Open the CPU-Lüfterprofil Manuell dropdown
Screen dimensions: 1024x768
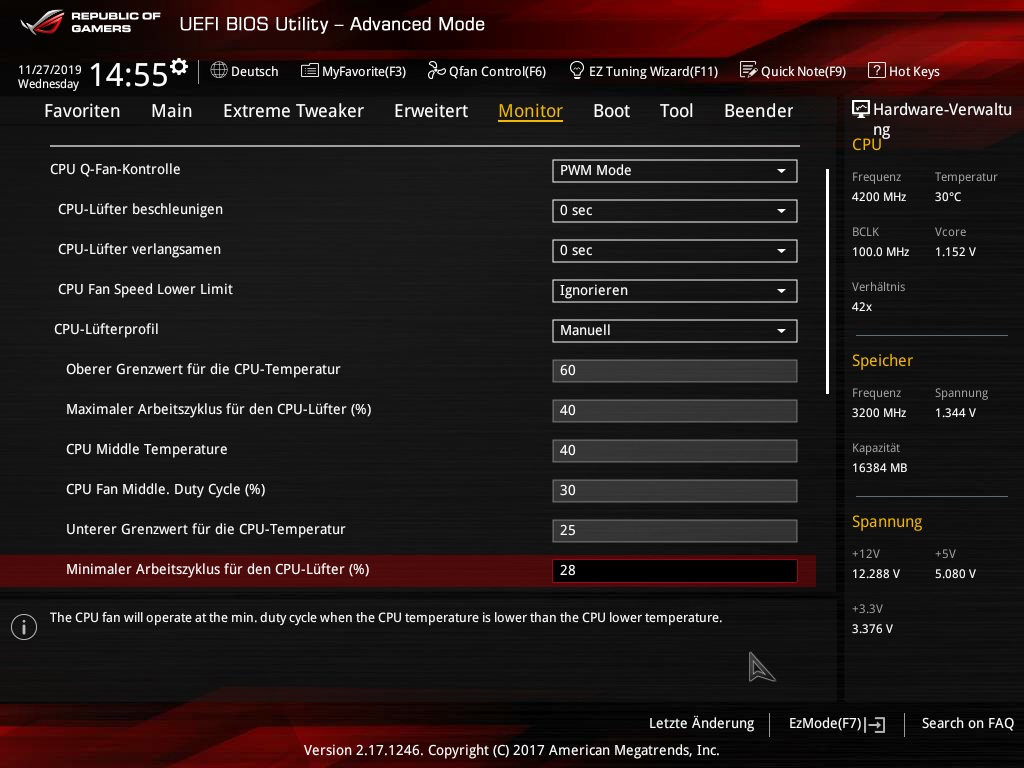675,330
